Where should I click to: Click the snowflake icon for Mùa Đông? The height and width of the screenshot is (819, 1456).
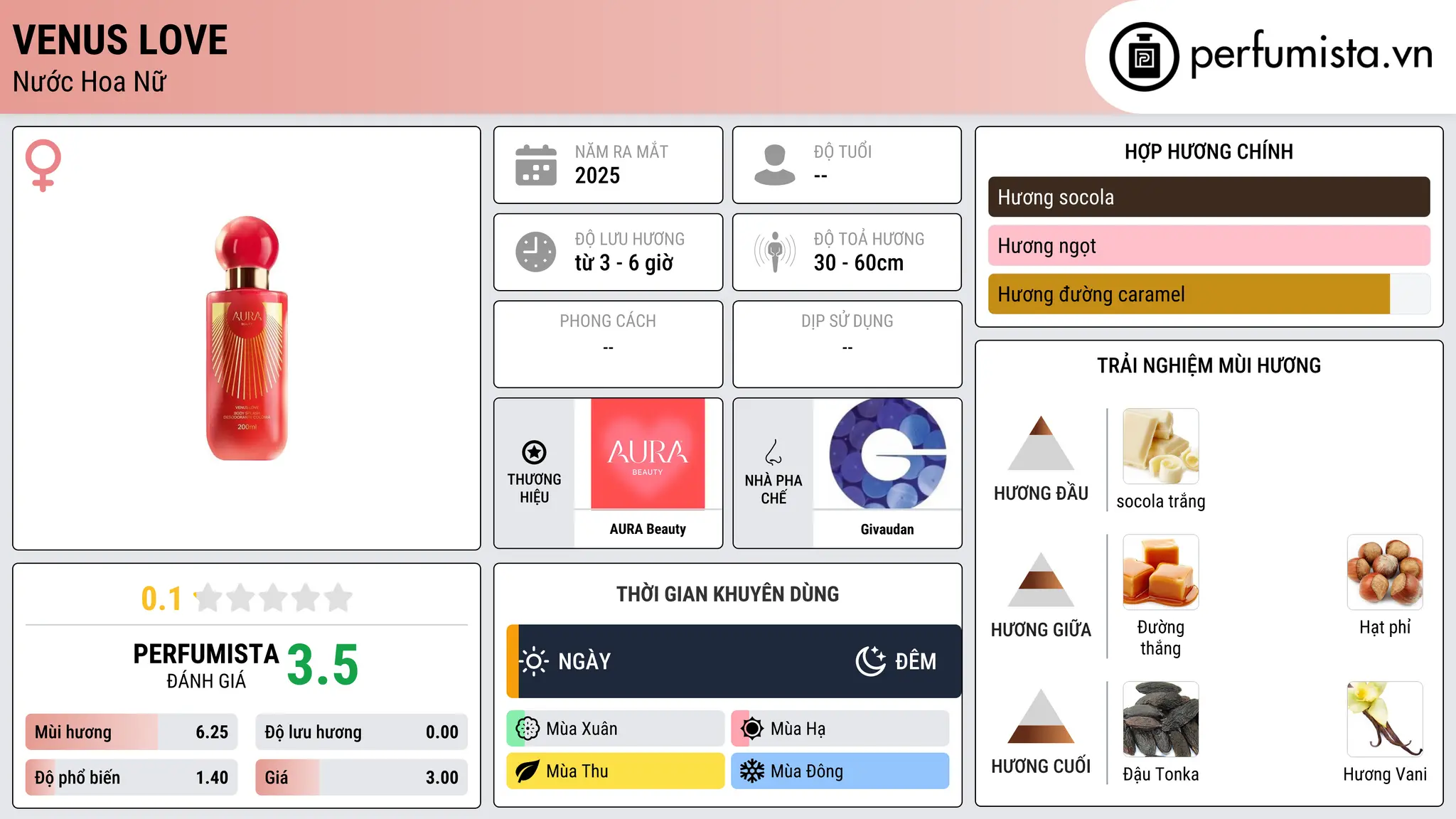coord(752,771)
